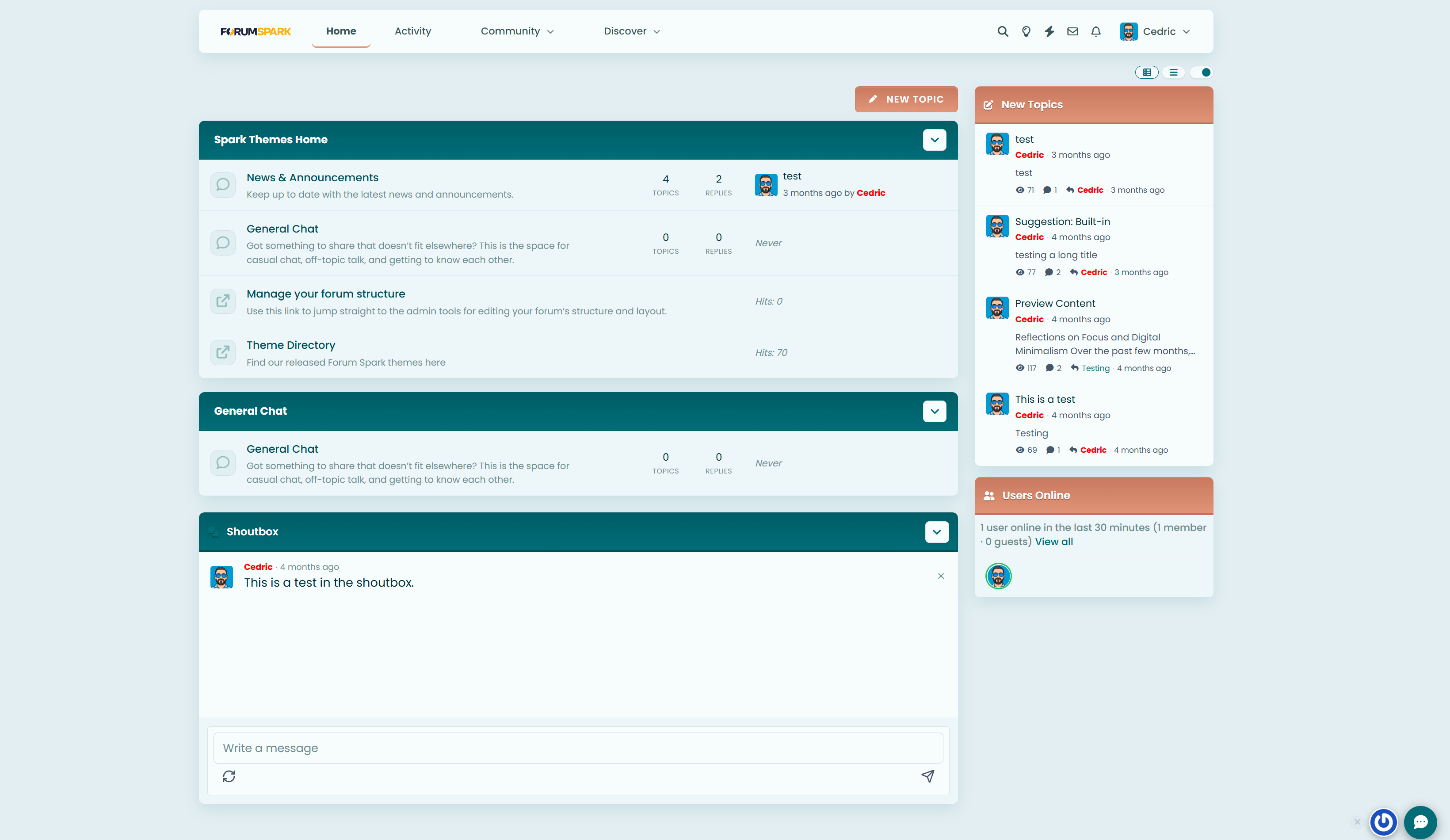Open News & Announcements forum
This screenshot has height=840, width=1450.
tap(313, 178)
